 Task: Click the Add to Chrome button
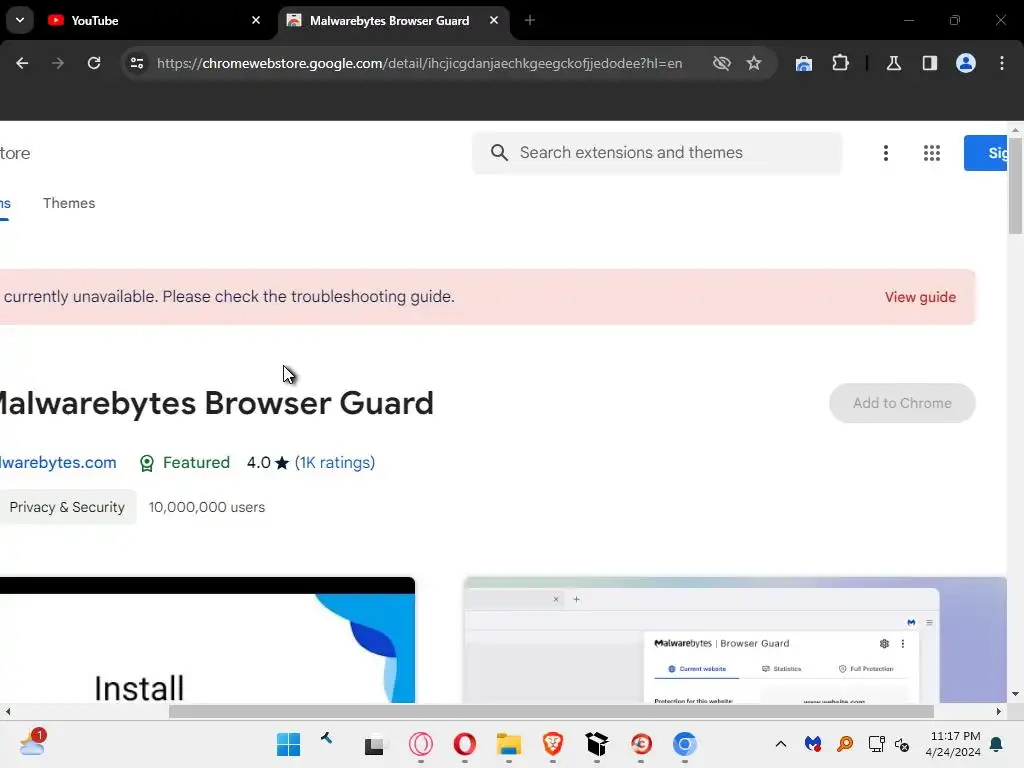point(902,403)
